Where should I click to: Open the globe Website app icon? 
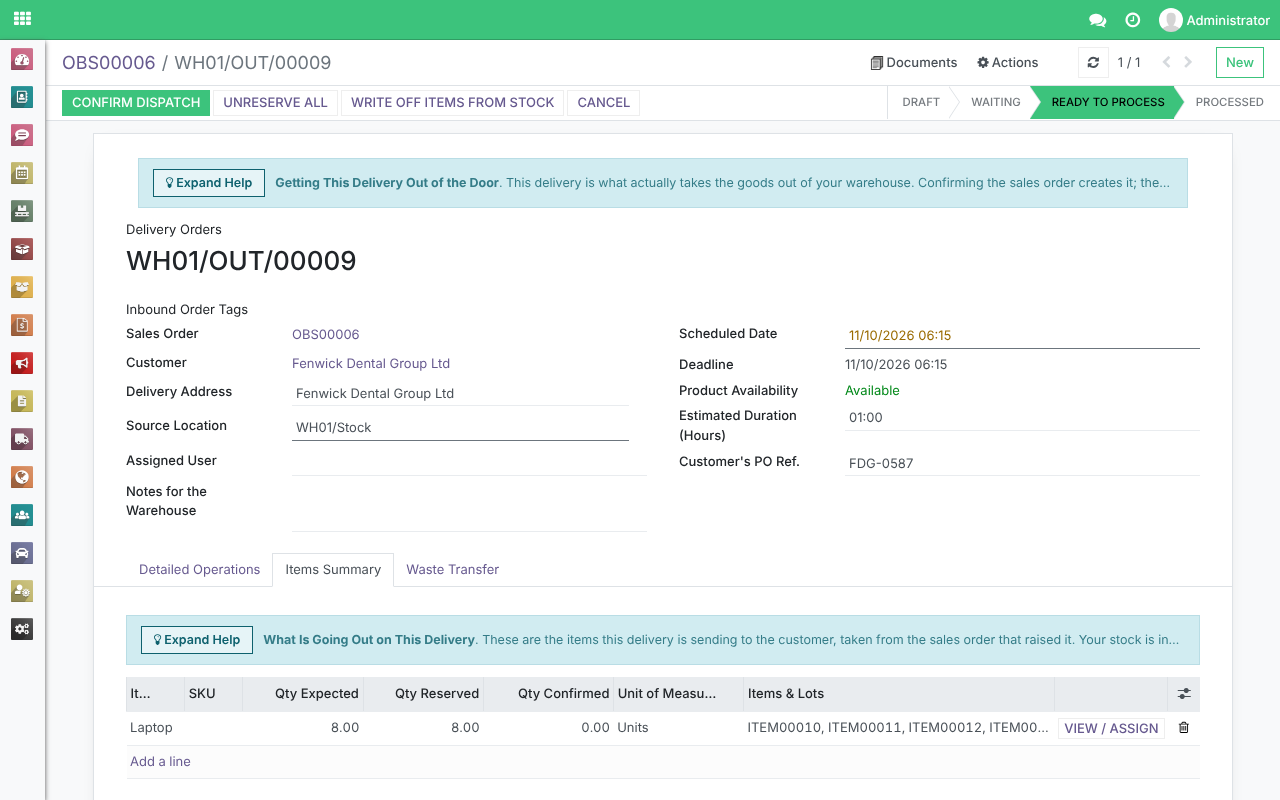pos(22,477)
